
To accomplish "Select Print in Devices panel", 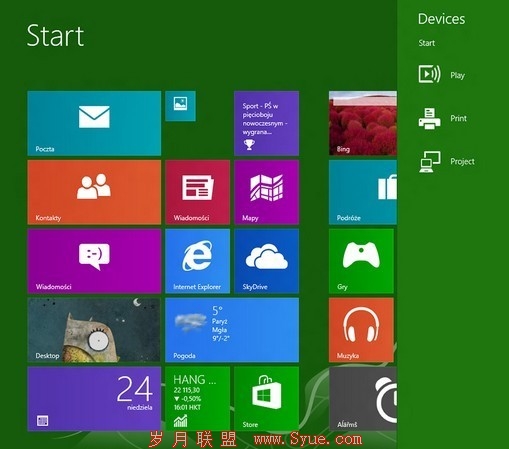I will (443, 118).
